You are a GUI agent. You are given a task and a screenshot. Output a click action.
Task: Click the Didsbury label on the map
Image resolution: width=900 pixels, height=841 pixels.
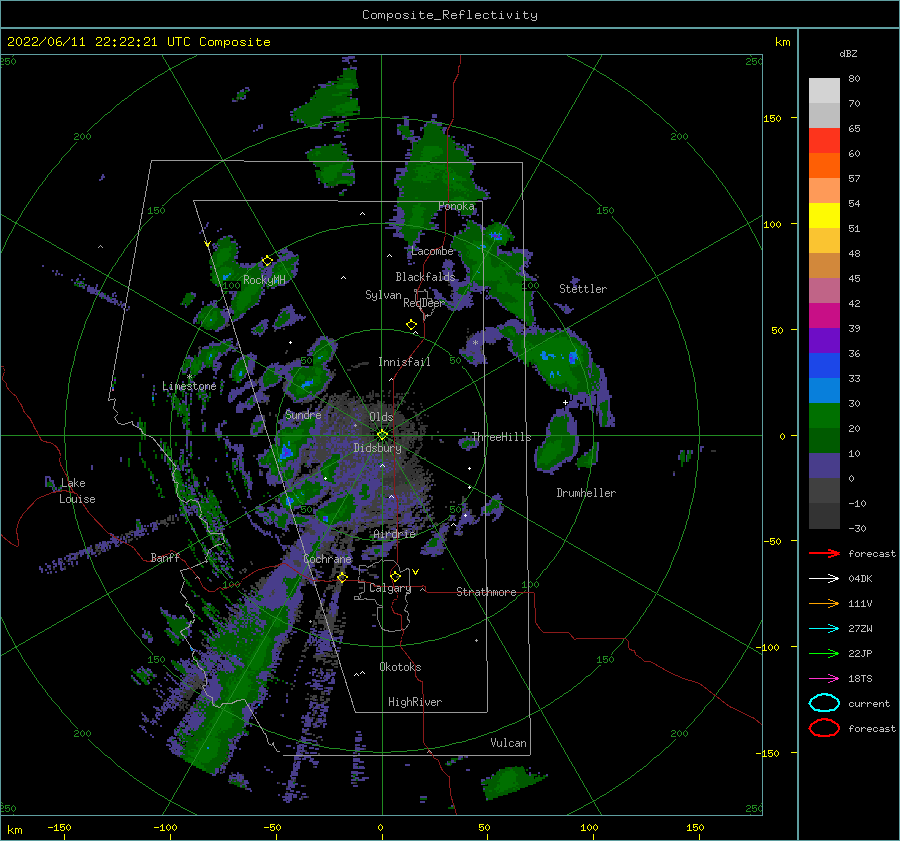[x=378, y=448]
